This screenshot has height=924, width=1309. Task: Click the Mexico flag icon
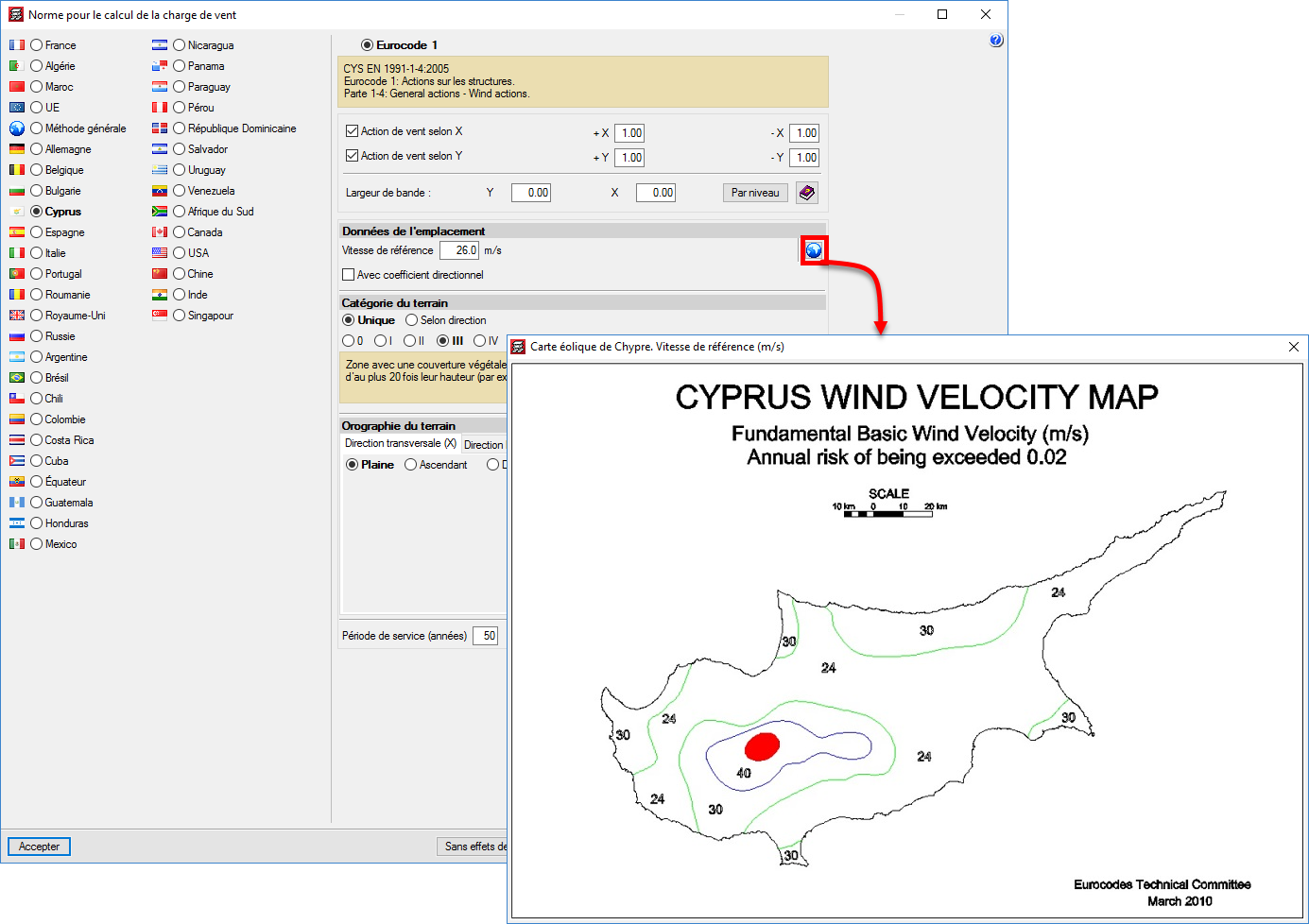point(17,544)
